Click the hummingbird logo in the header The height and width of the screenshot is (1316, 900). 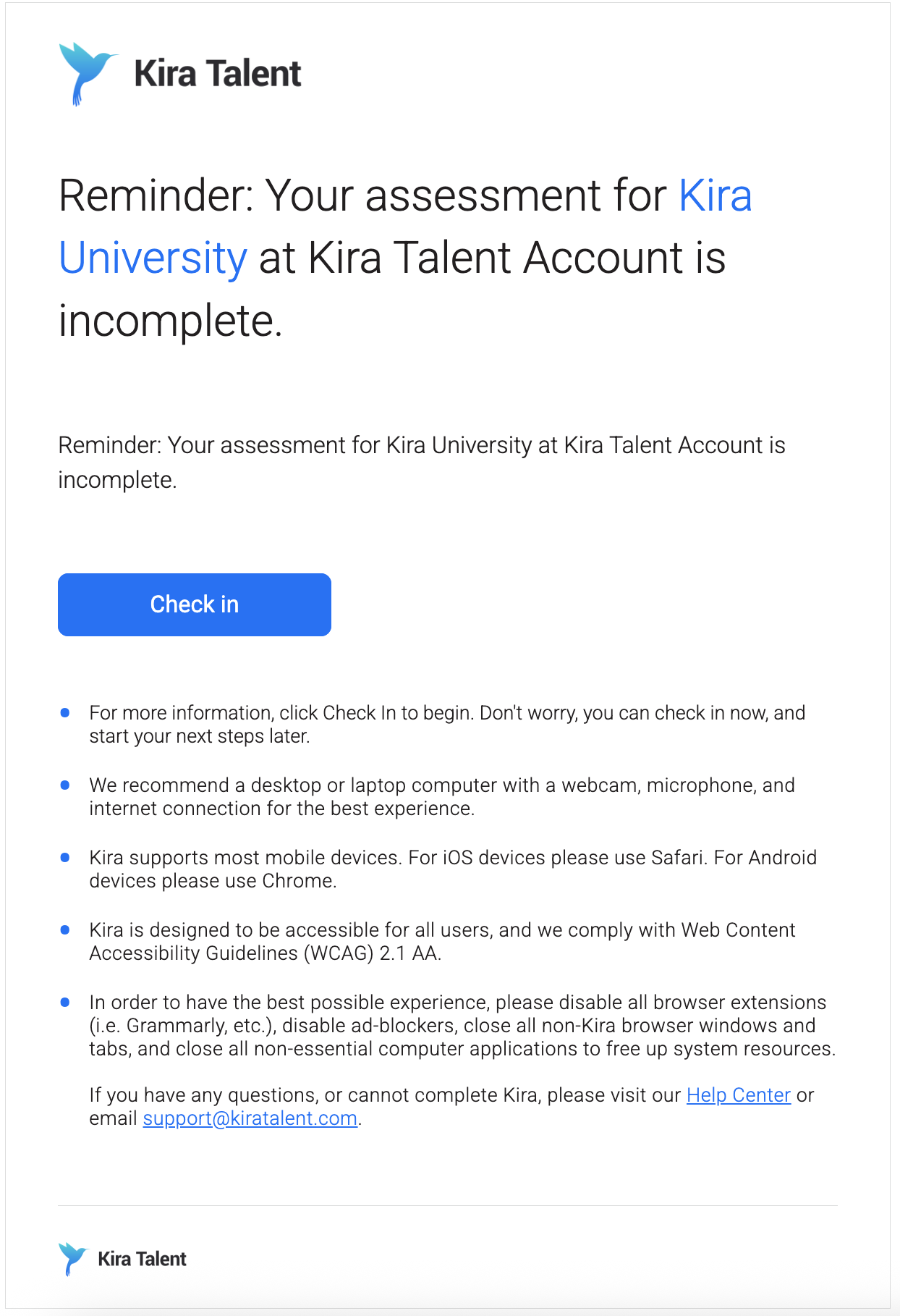click(x=88, y=74)
